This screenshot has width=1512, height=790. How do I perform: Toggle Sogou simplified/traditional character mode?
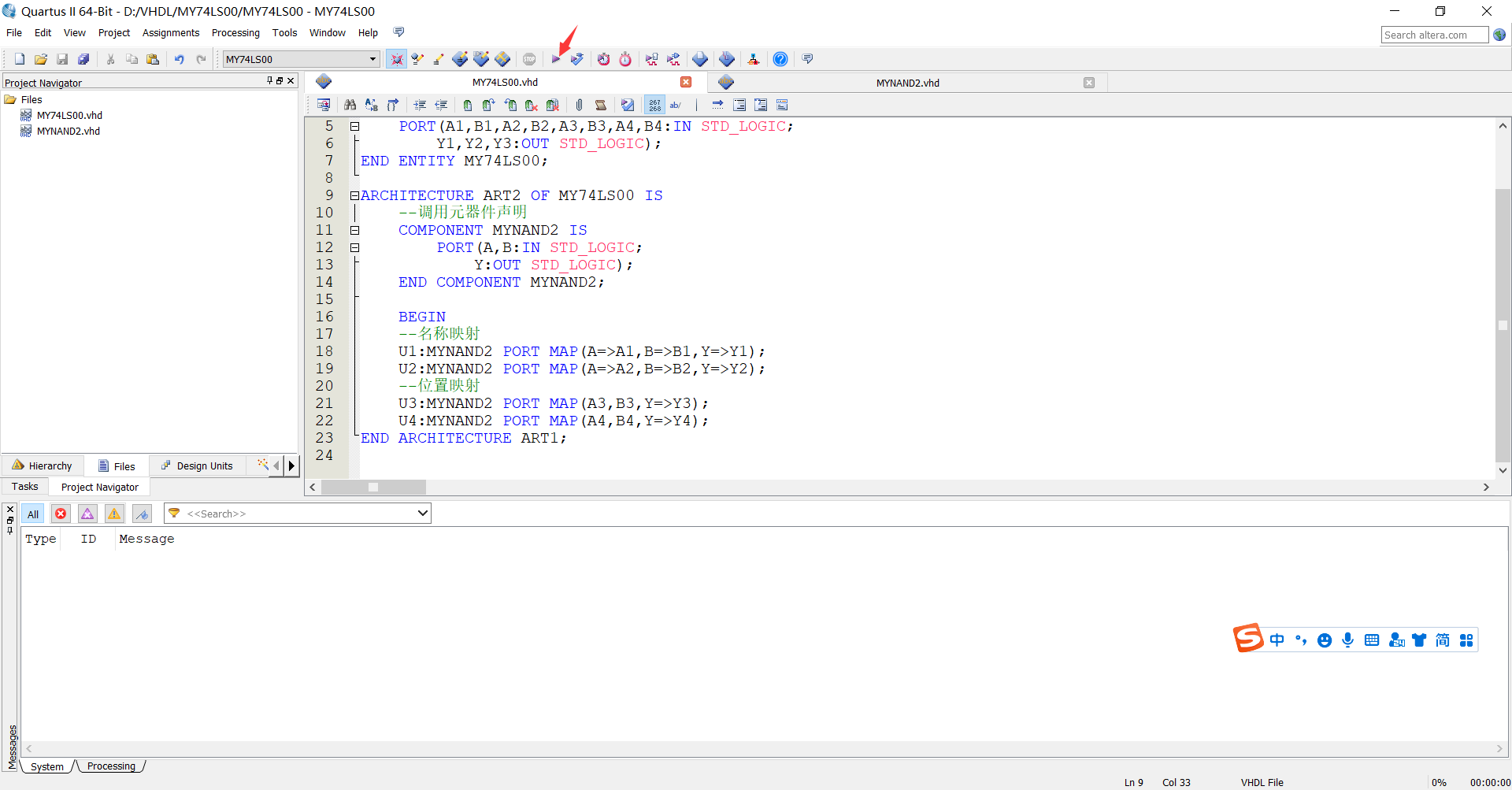coord(1443,640)
